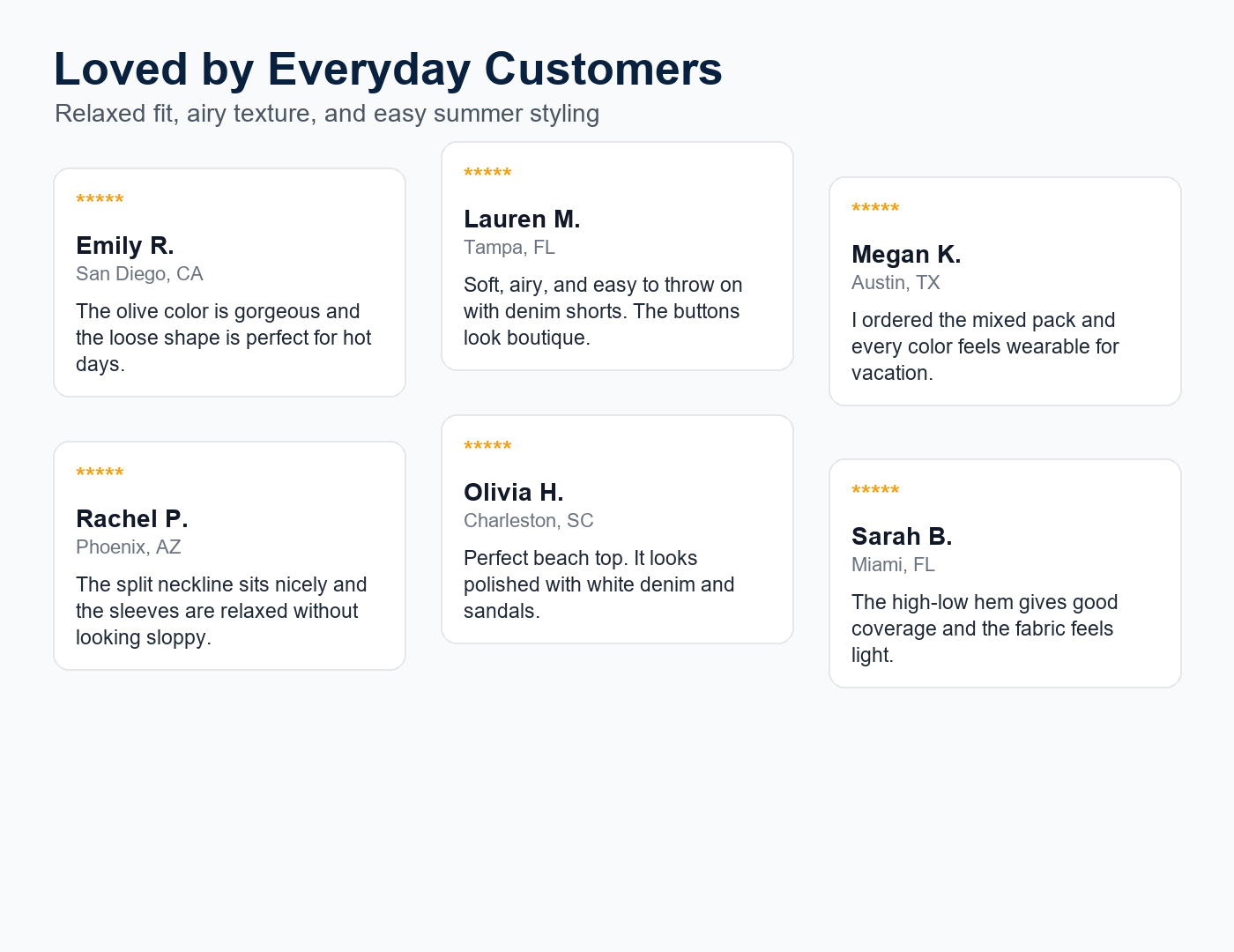Click the star rating on Rachel P.'s review
The width and height of the screenshot is (1234, 952).
pyautogui.click(x=100, y=473)
